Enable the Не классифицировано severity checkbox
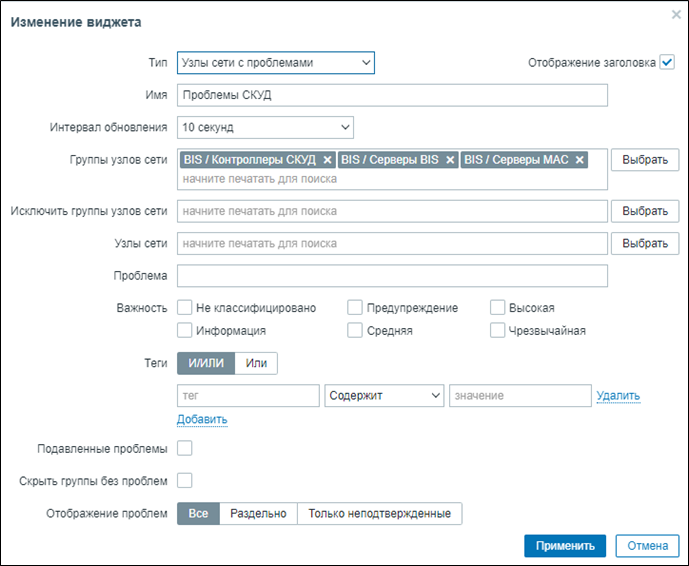689x566 pixels. pyautogui.click(x=185, y=308)
